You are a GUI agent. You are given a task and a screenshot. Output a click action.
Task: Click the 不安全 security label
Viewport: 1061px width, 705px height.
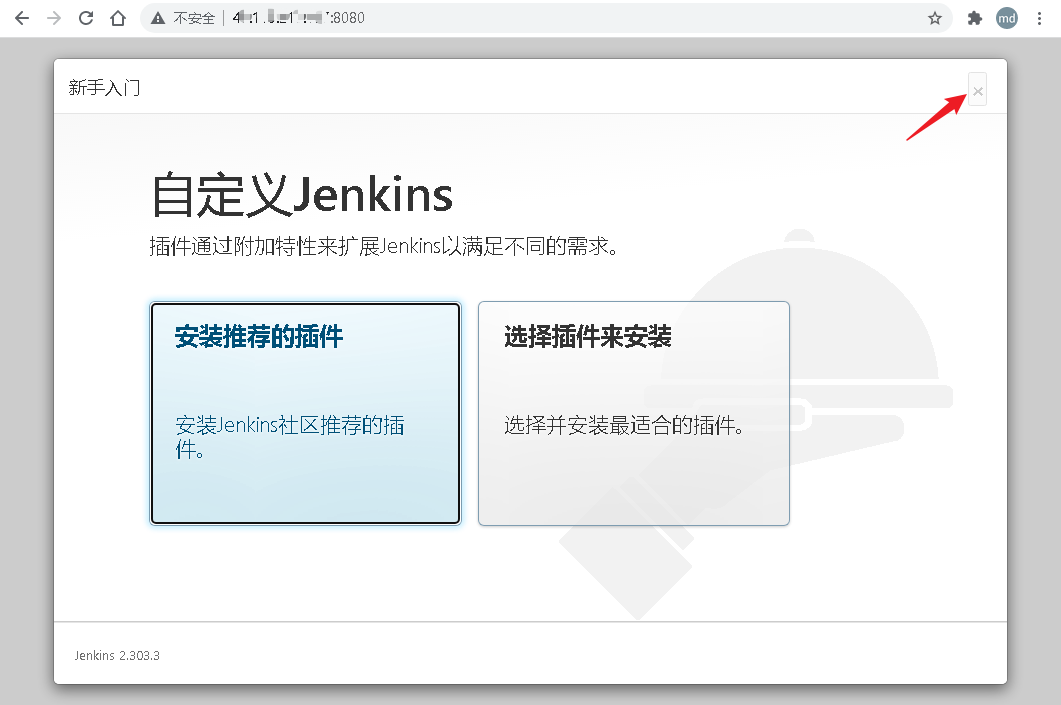[194, 18]
